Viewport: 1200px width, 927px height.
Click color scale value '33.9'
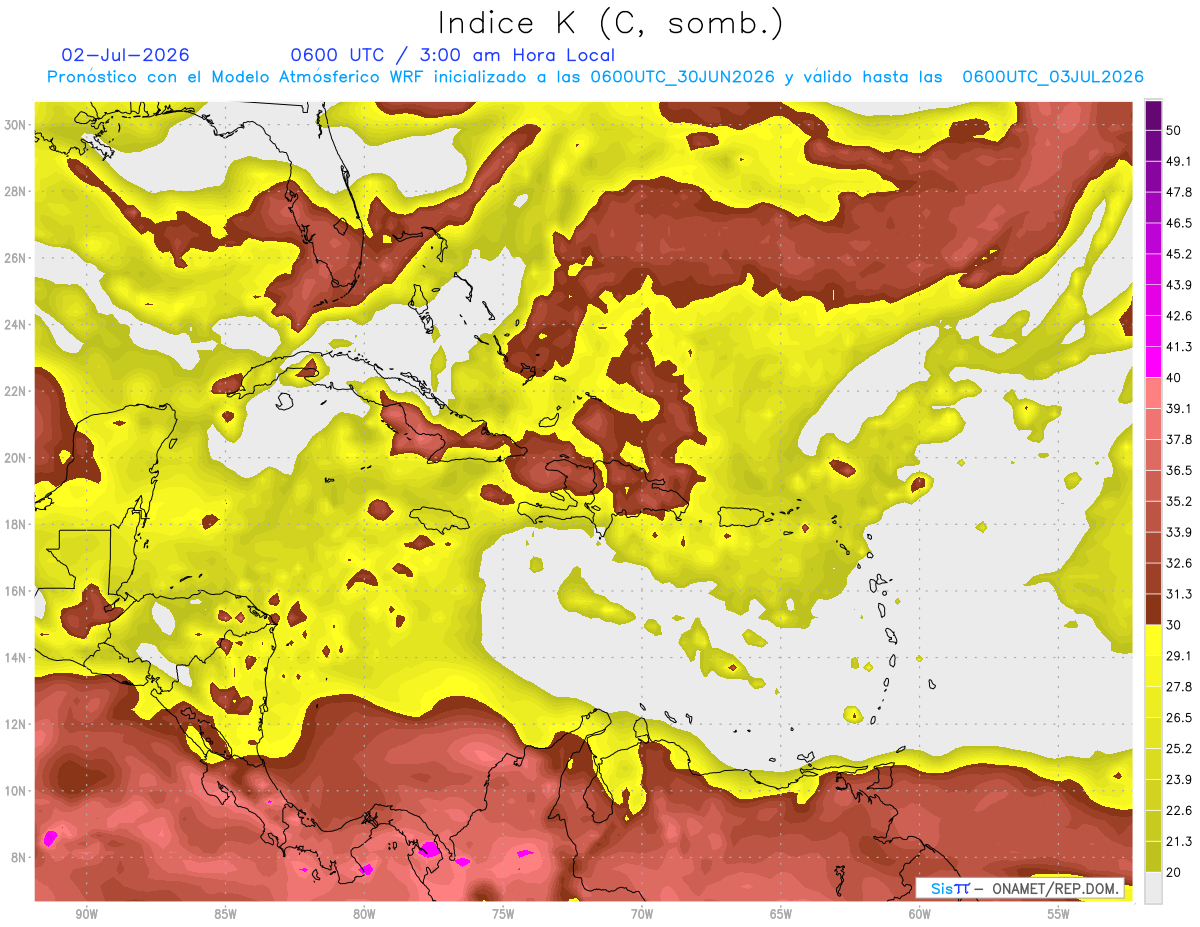coord(1179,532)
